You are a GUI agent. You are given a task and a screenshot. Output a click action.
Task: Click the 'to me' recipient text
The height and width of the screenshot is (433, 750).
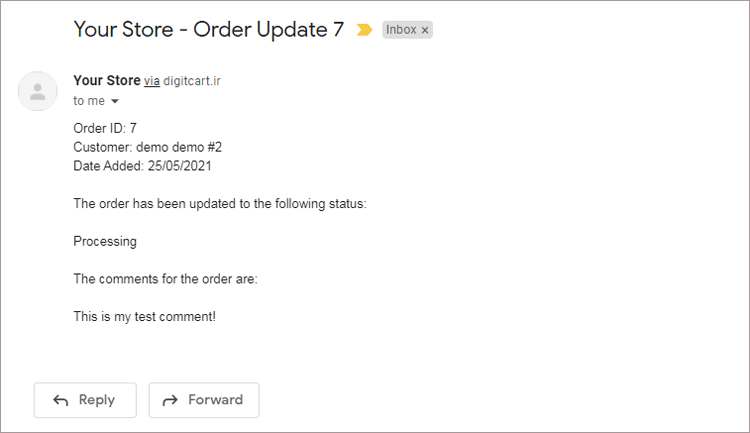[89, 101]
